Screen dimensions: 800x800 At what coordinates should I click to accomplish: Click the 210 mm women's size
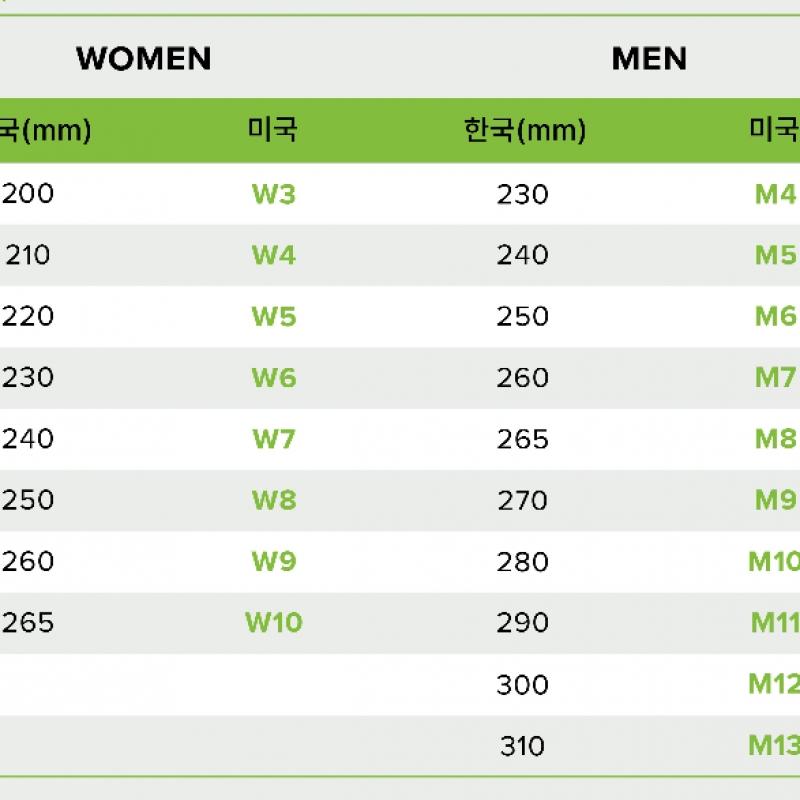click(x=28, y=255)
